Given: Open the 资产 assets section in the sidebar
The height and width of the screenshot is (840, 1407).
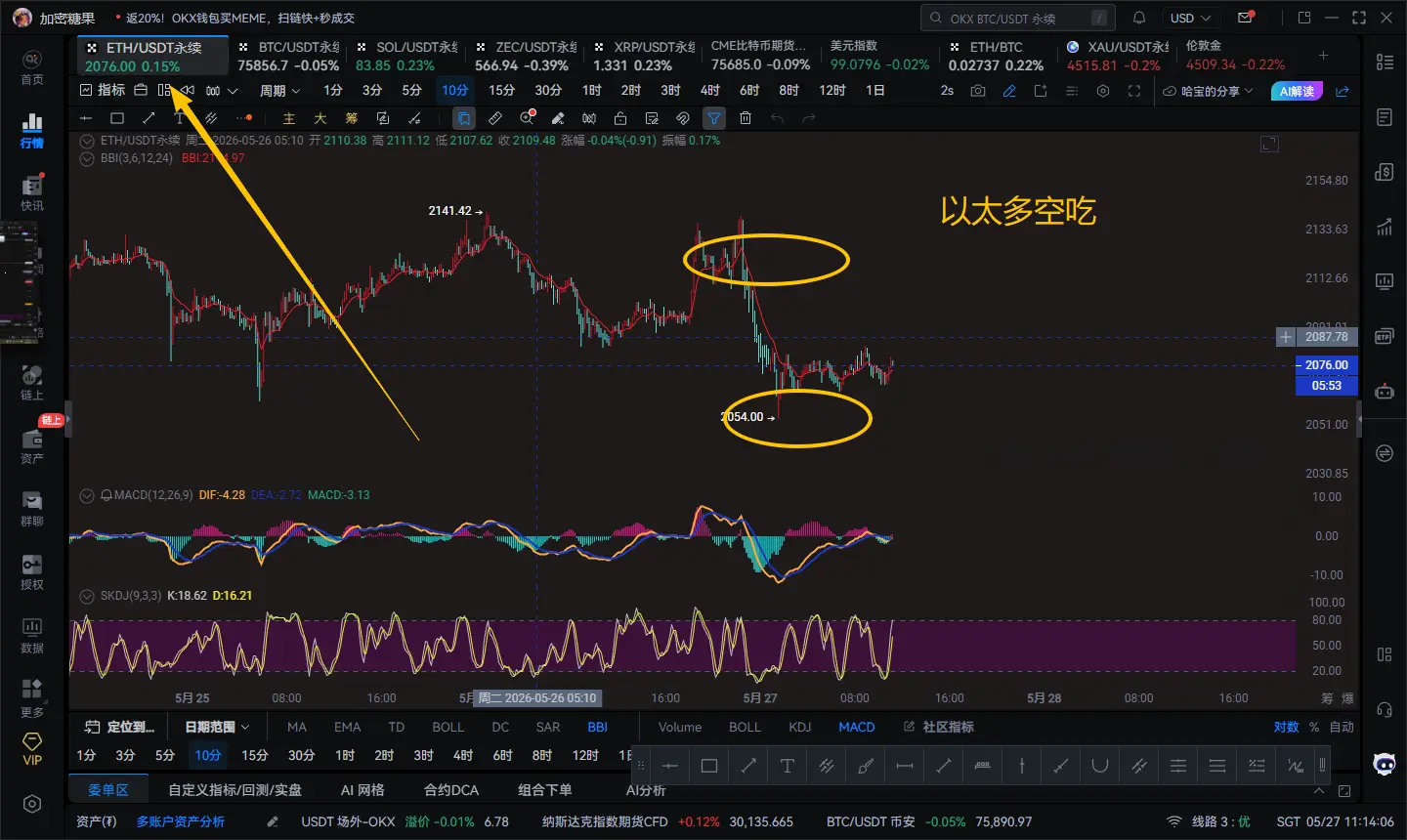Looking at the screenshot, I should point(32,444).
